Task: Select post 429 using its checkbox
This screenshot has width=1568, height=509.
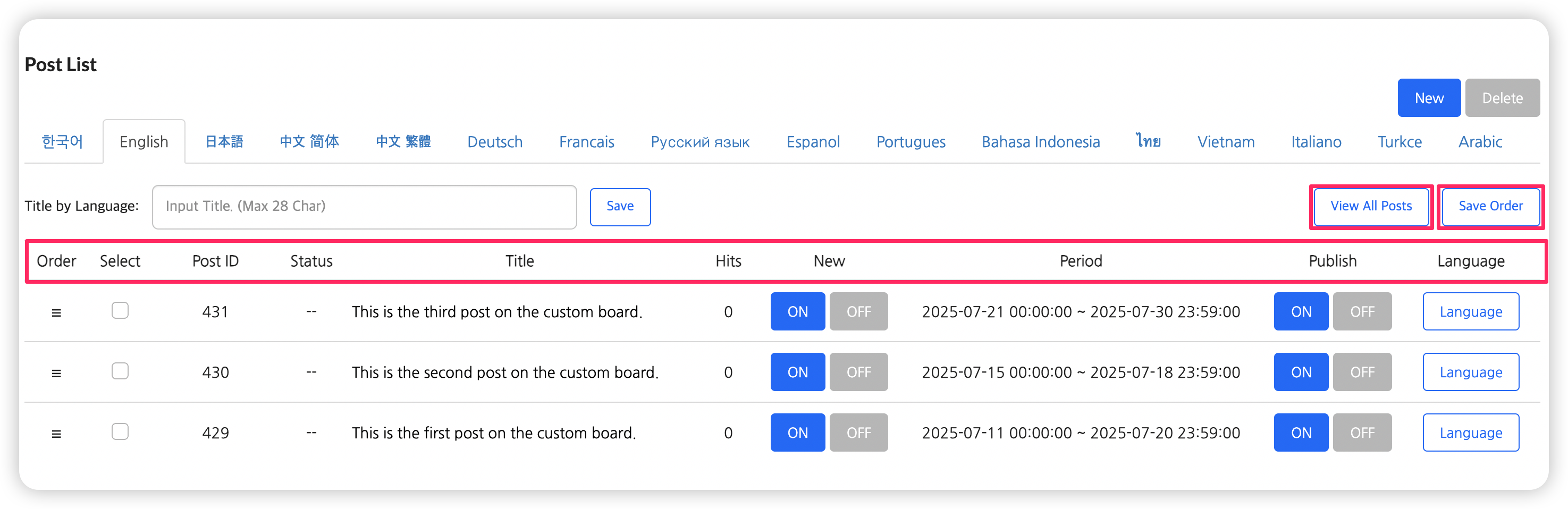Action: 120,432
